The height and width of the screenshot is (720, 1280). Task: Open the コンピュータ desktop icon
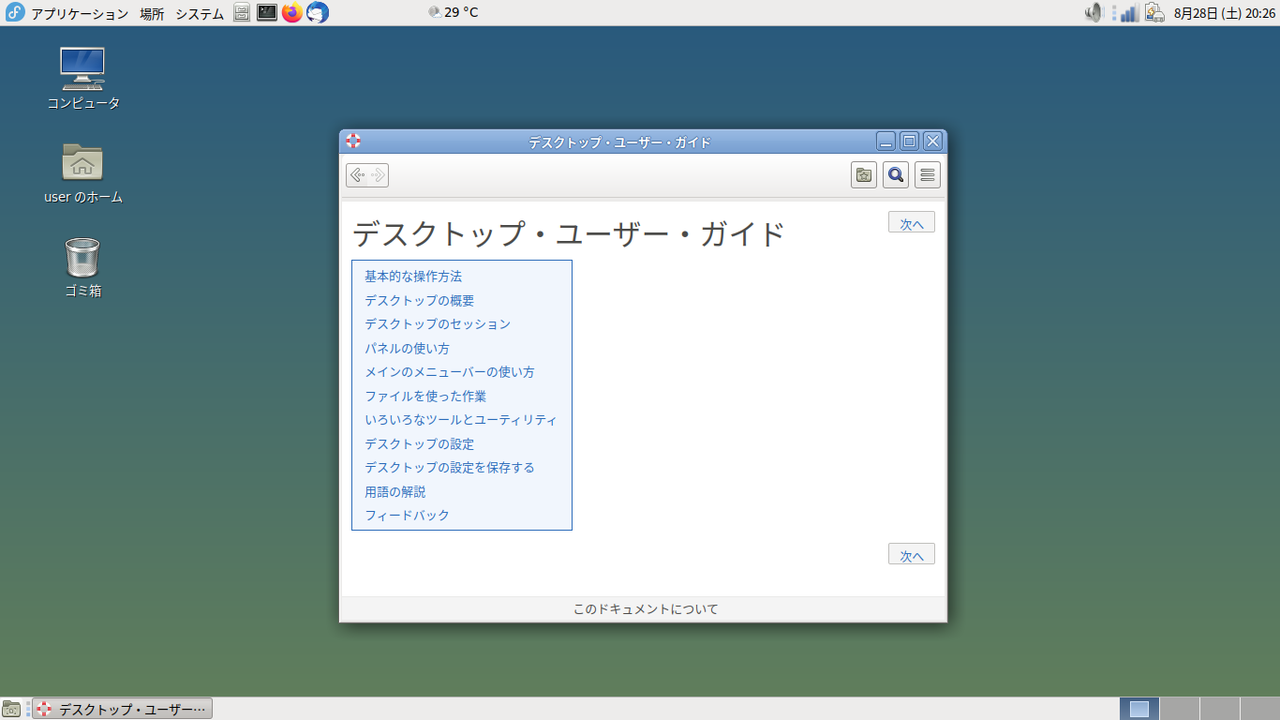[x=83, y=78]
